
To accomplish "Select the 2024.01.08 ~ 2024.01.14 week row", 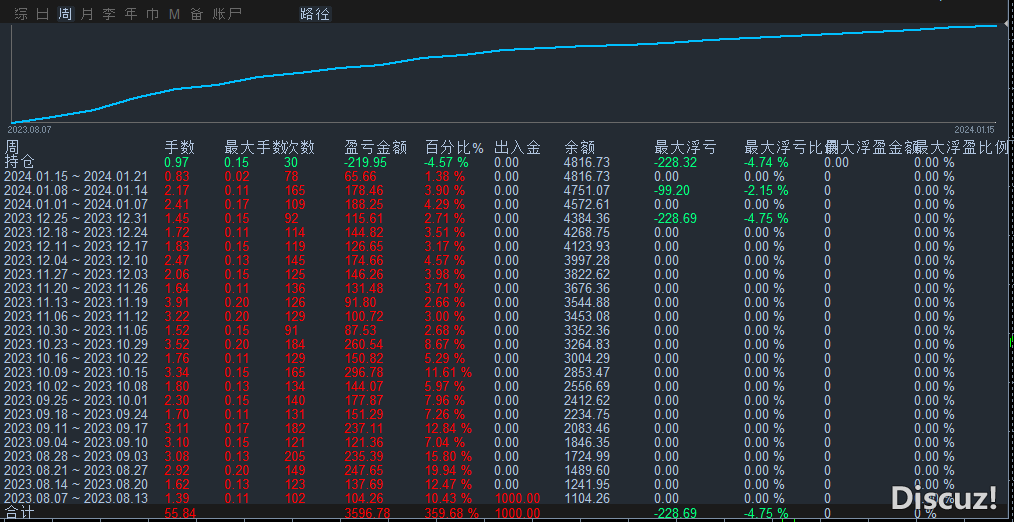I will coord(76,191).
